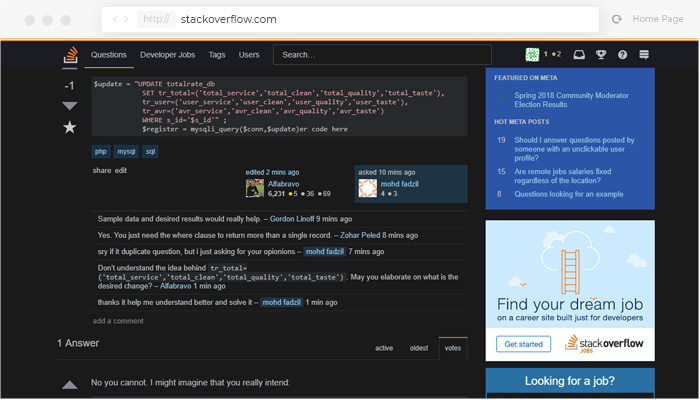Favorite the question with the star icon
The image size is (700, 400).
70,127
